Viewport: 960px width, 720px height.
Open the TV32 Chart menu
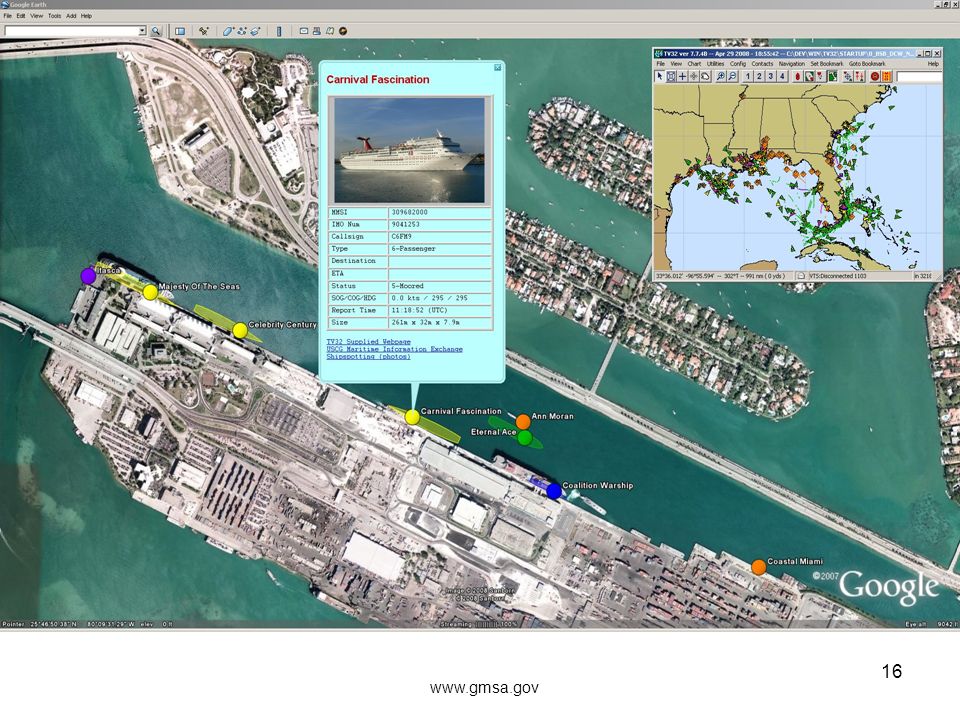(x=694, y=64)
